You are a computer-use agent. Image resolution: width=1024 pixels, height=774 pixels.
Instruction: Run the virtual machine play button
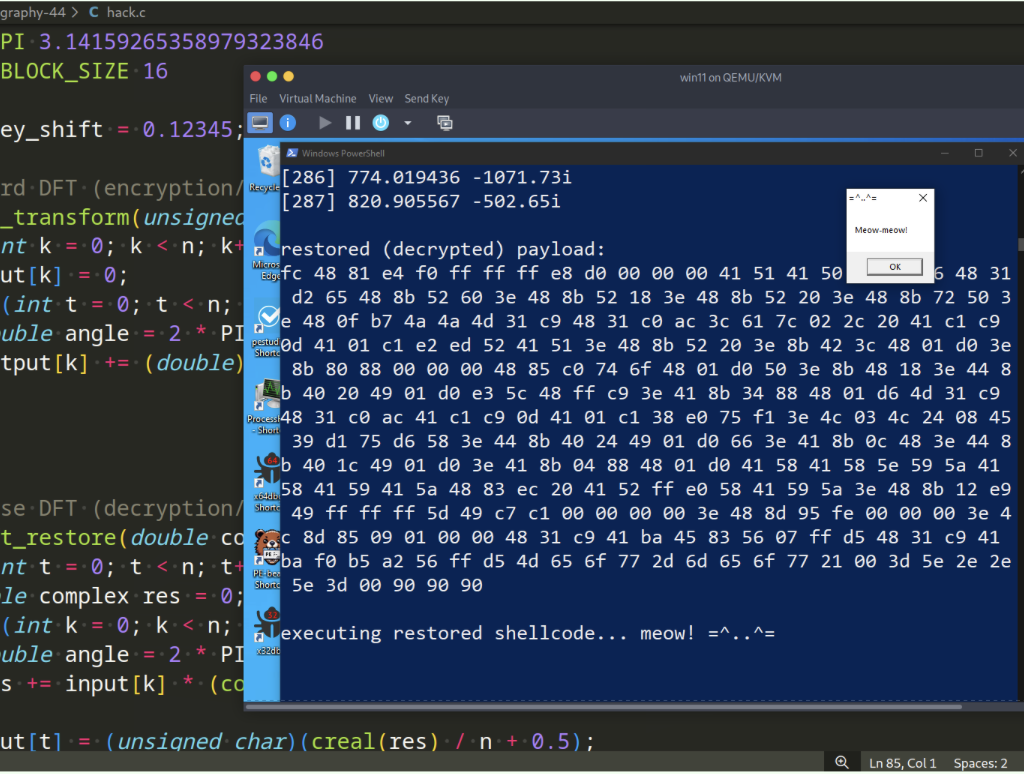[325, 123]
